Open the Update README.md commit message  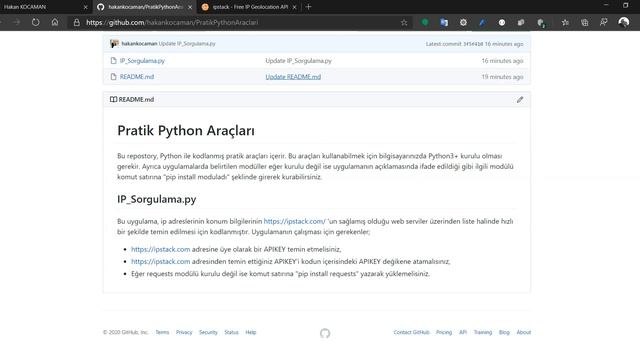pyautogui.click(x=293, y=77)
